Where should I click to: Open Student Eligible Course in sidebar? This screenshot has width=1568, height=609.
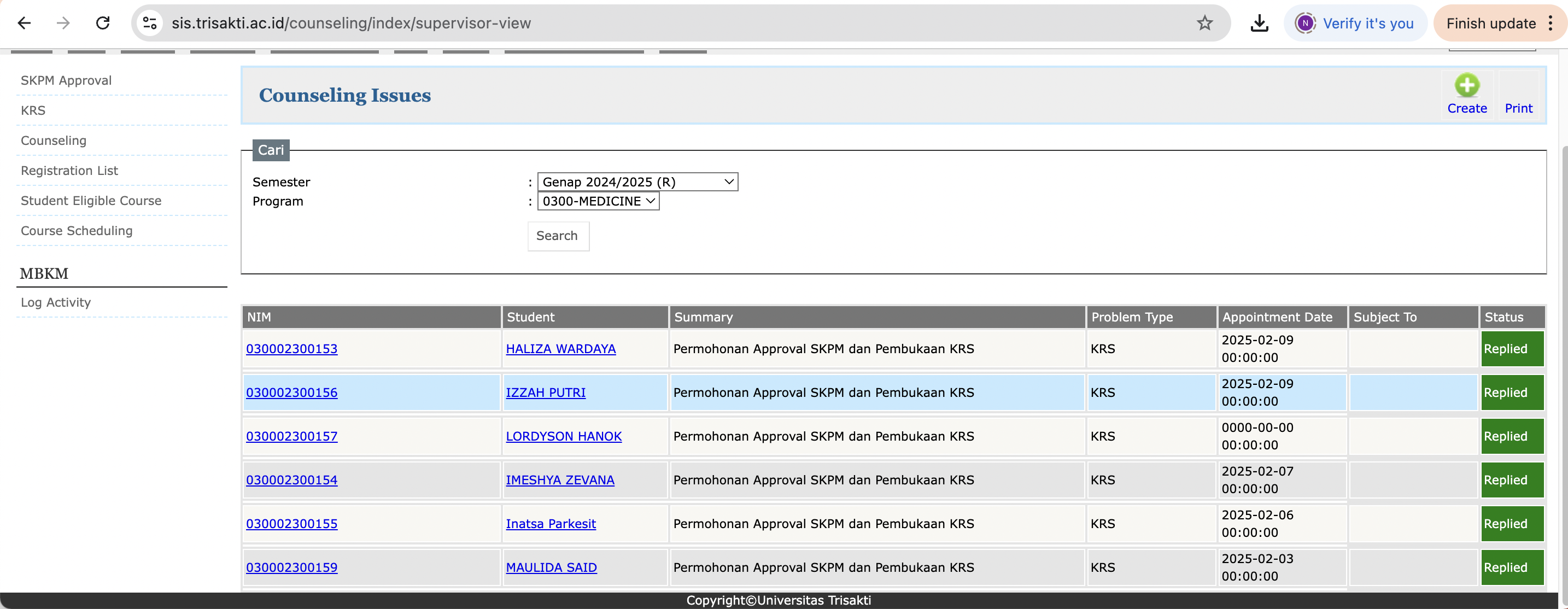(x=91, y=201)
